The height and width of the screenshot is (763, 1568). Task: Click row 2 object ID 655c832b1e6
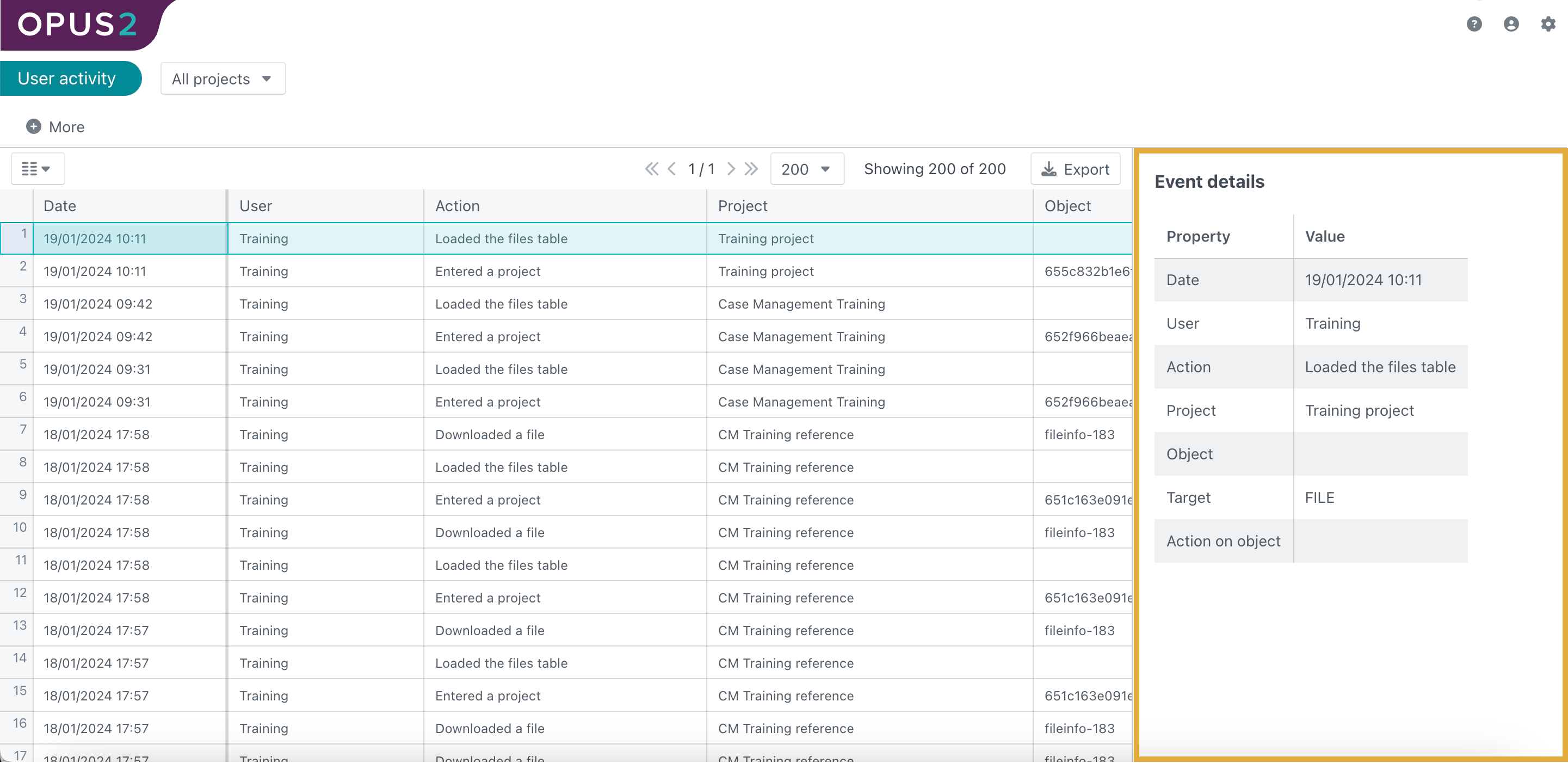point(1087,272)
